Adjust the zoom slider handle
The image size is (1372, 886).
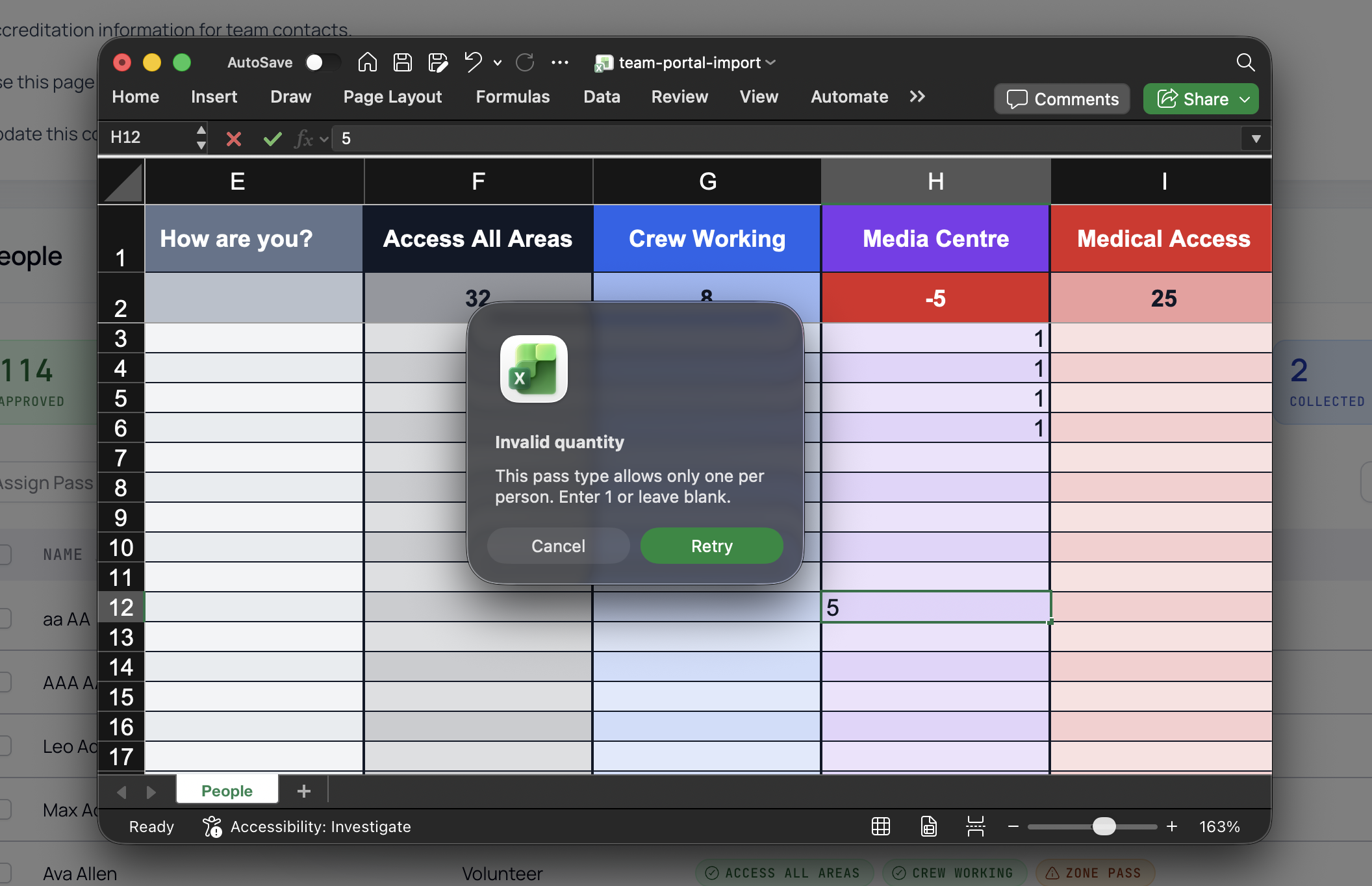coord(1104,826)
